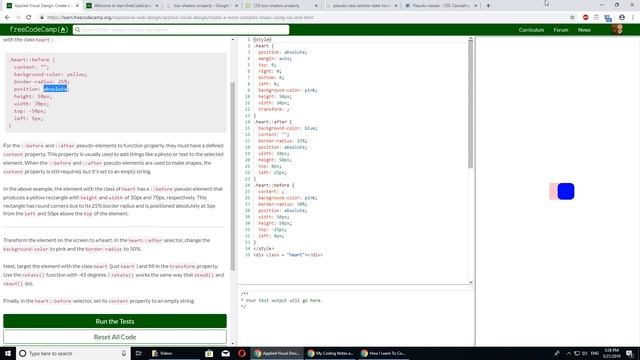Click the instructions panel scrollbar up arrow
640x360 pixels.
click(233, 40)
